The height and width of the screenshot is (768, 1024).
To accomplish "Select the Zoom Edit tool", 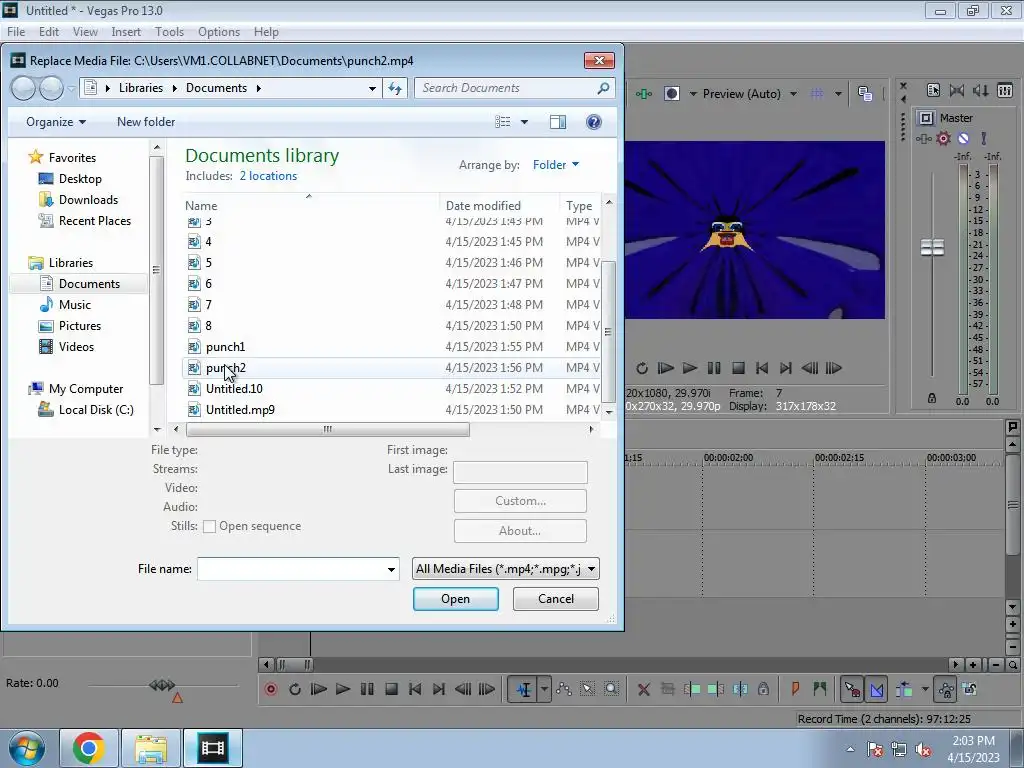I will [x=611, y=689].
